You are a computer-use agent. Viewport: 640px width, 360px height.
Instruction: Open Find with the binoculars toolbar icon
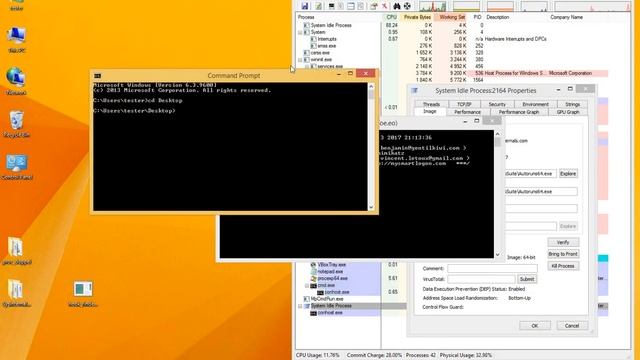click(397, 6)
